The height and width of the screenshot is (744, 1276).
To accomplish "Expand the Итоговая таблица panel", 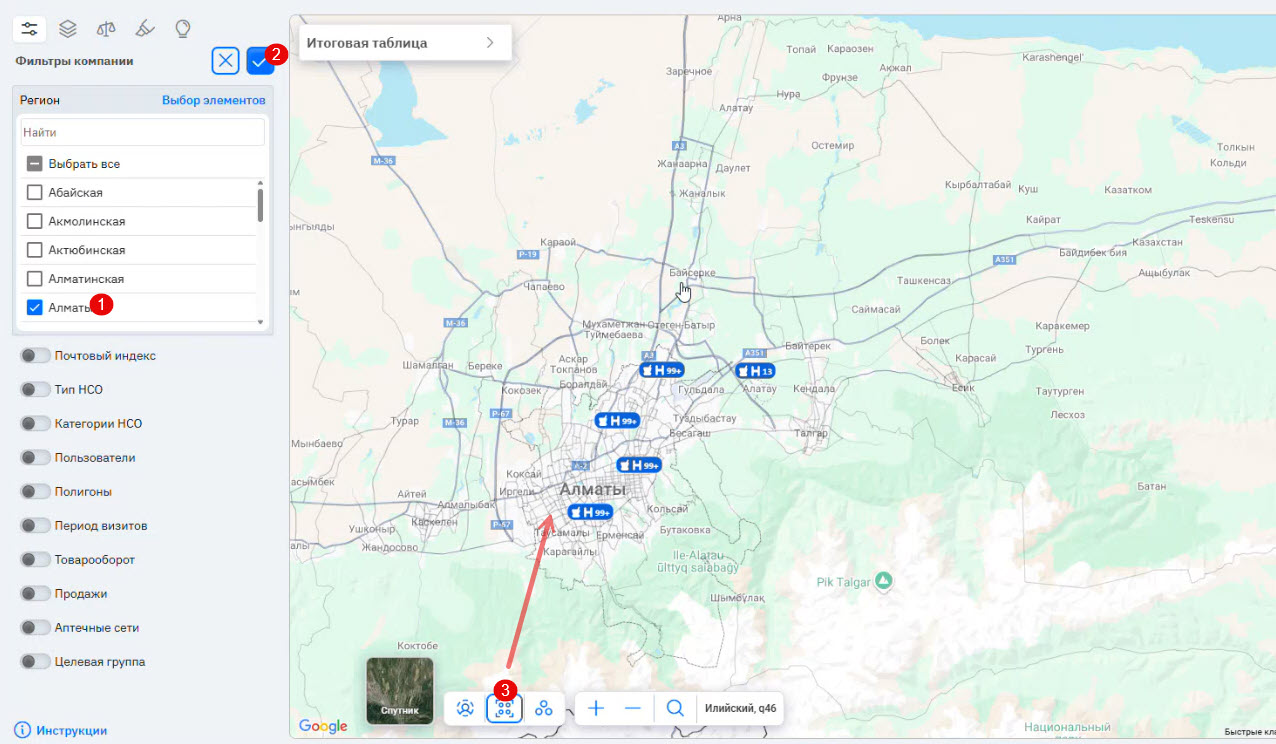I will point(404,43).
